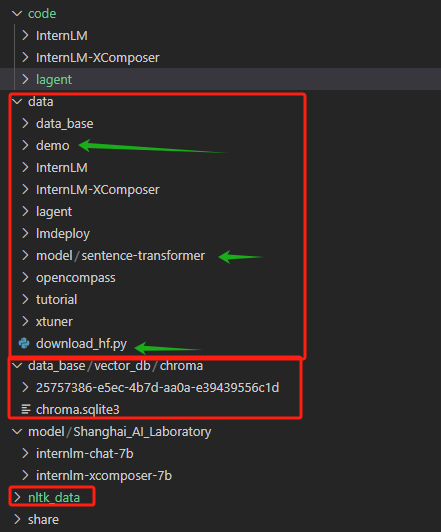The height and width of the screenshot is (532, 441).
Task: Select the opencompass folder
Action: tap(76, 278)
